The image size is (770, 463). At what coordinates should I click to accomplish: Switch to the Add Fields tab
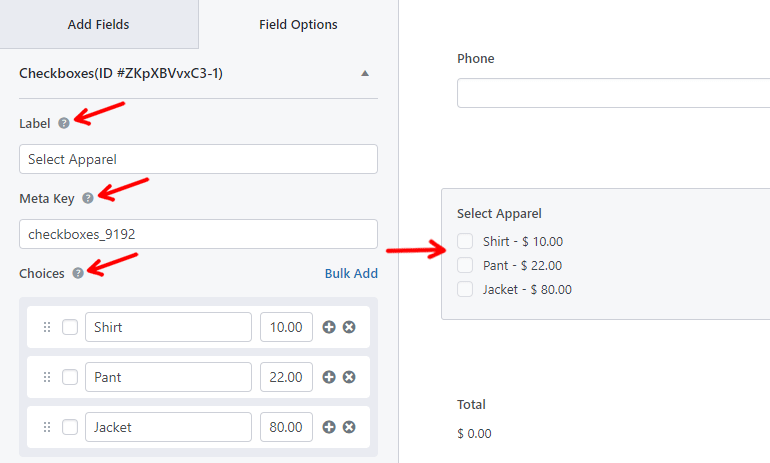click(99, 25)
